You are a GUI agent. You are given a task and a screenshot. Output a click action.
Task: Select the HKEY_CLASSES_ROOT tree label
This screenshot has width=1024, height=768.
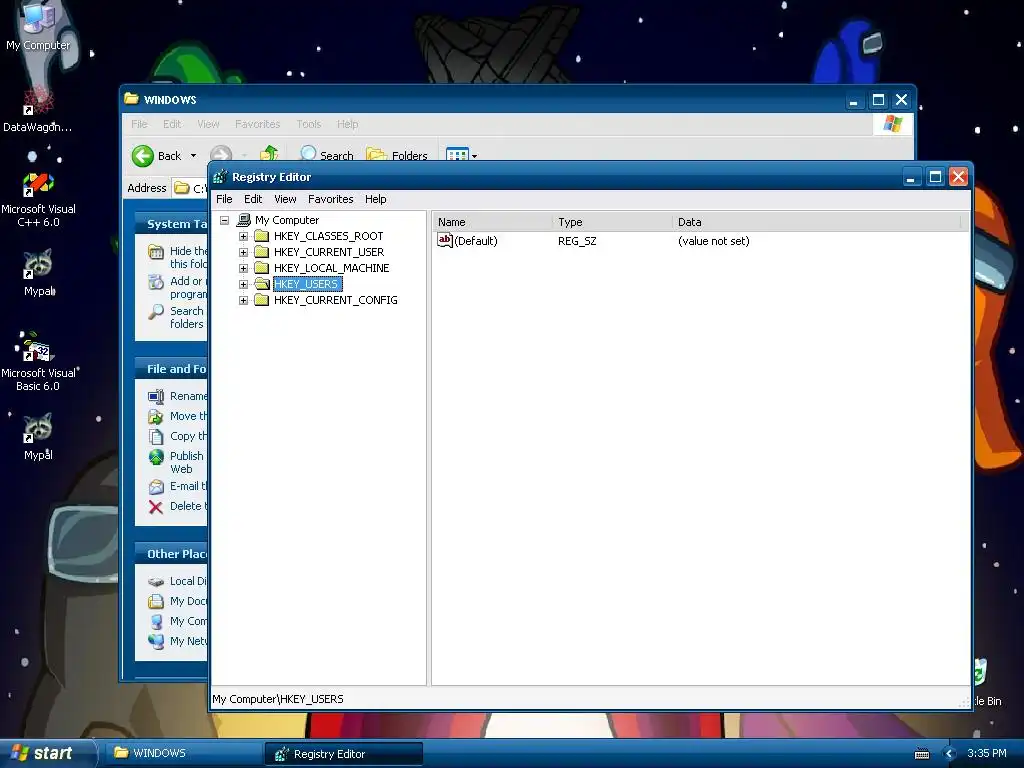point(328,236)
